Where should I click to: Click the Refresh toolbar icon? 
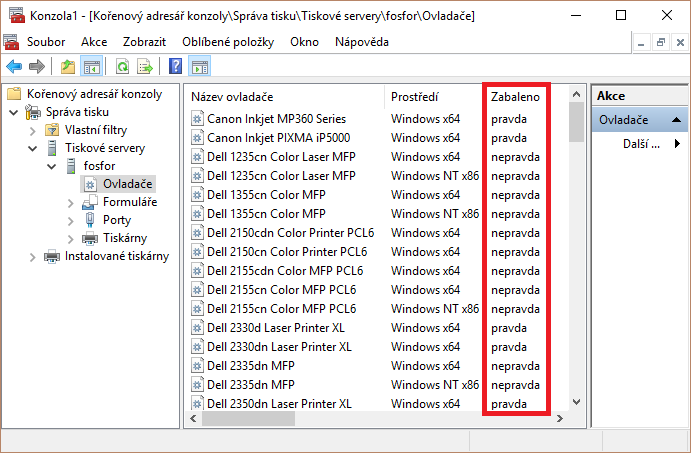click(x=122, y=67)
